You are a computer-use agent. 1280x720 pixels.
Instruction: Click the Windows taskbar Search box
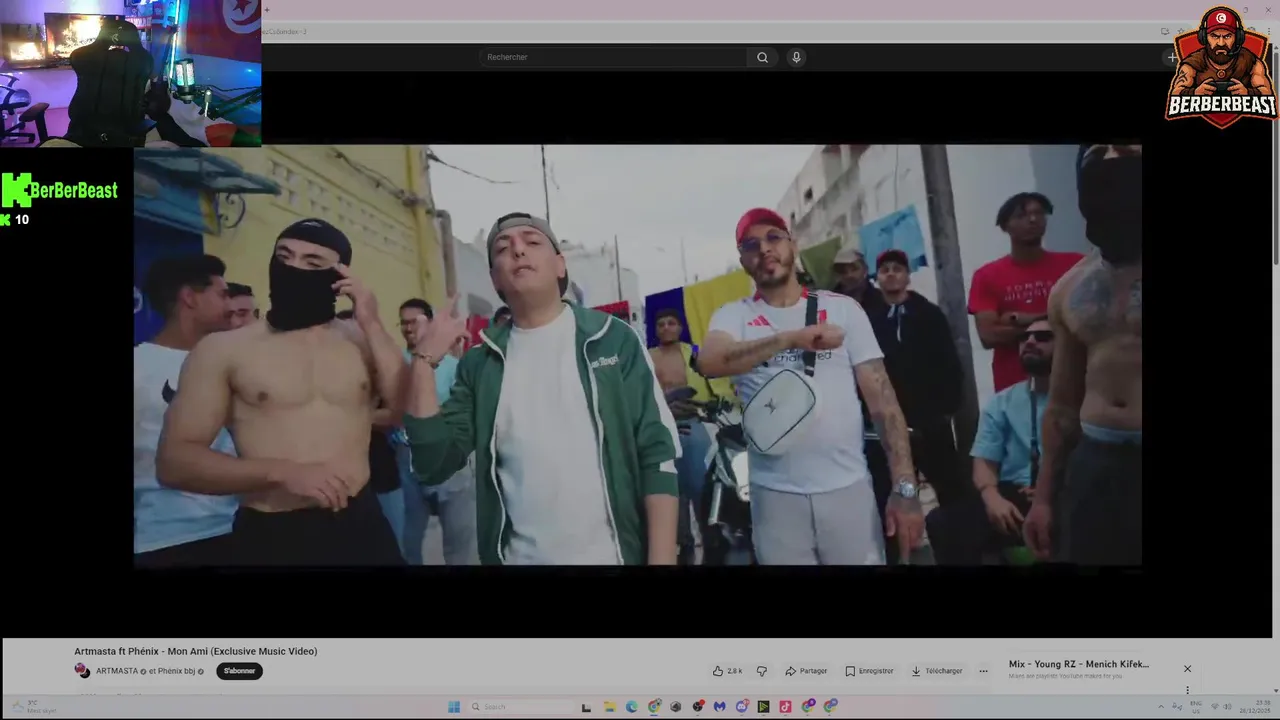coord(519,707)
